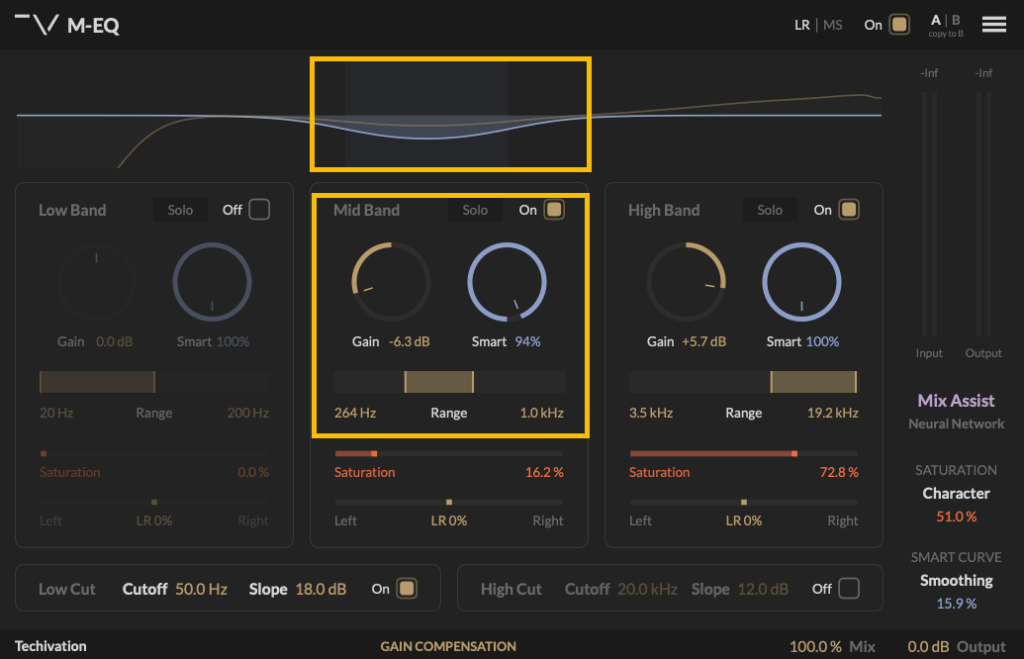Image resolution: width=1024 pixels, height=659 pixels.
Task: Click the Mix Assist Neural Network button
Action: tap(956, 410)
